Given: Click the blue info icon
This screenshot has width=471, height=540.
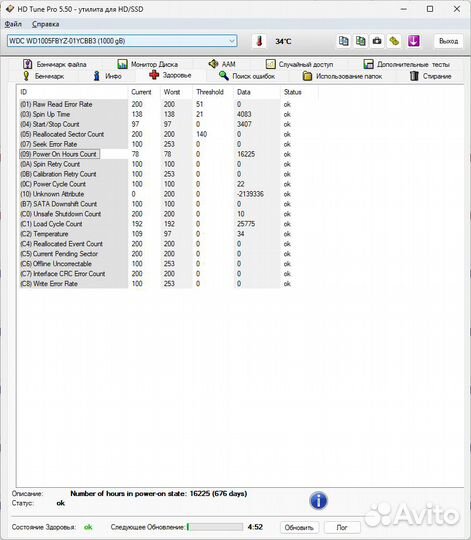Looking at the screenshot, I should pos(318,500).
